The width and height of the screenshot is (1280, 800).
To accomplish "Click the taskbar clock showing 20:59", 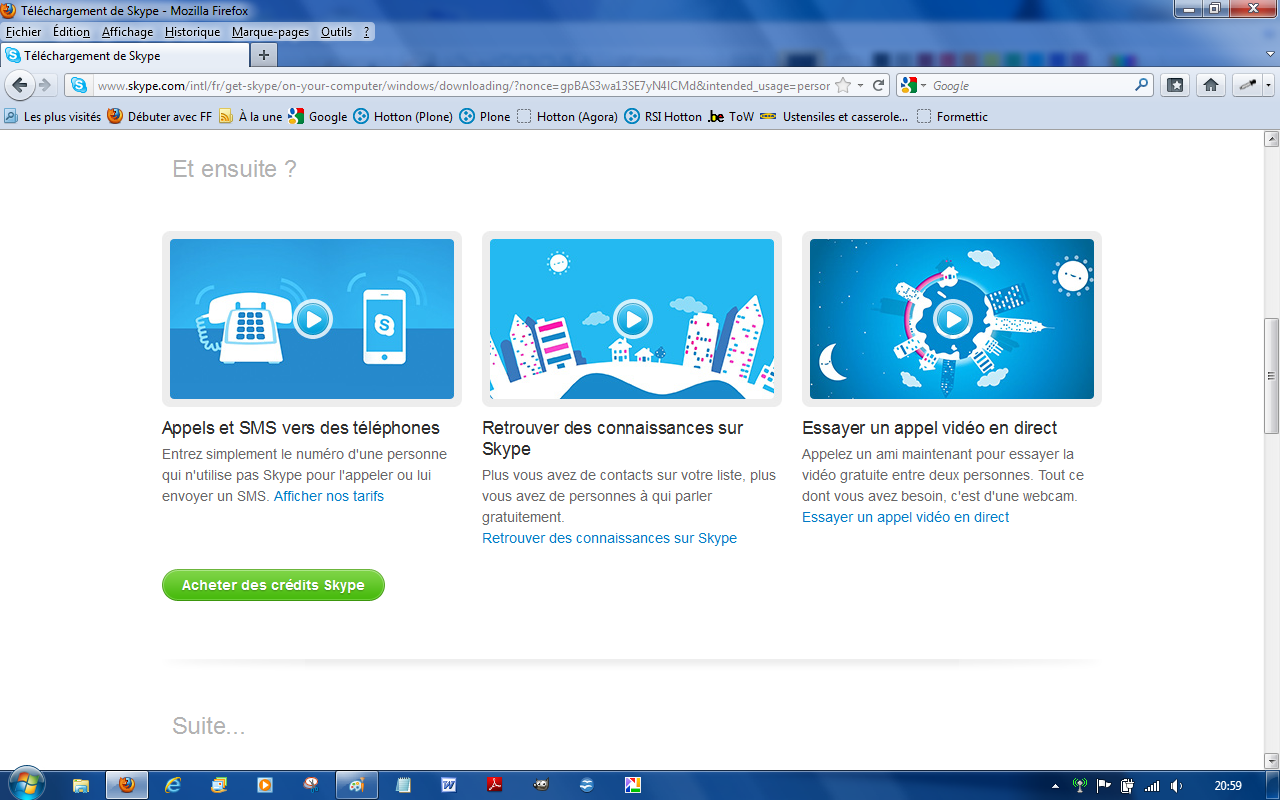I will click(x=1227, y=785).
